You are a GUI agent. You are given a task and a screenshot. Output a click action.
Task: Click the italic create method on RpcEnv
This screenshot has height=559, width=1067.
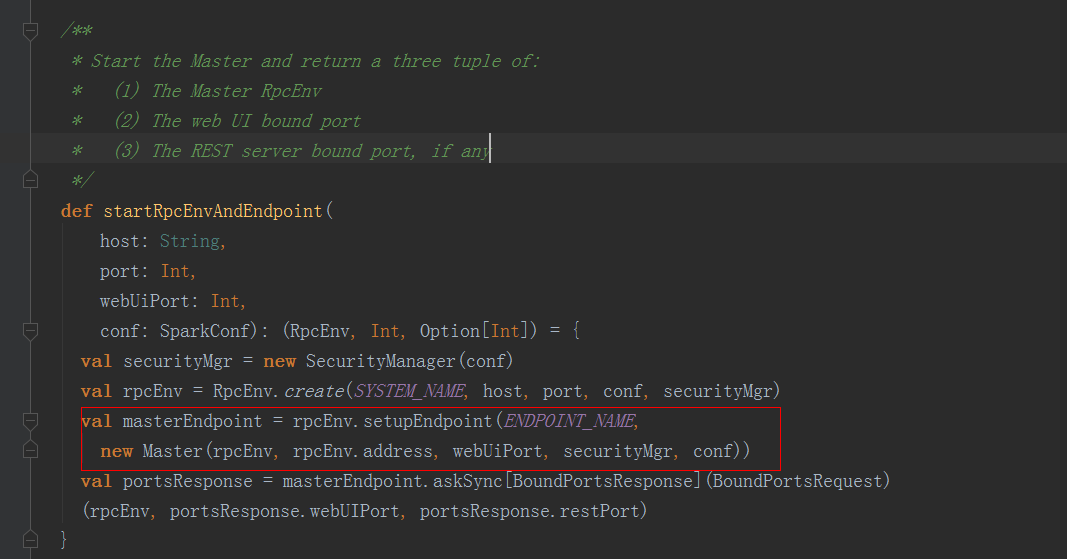click(x=314, y=391)
